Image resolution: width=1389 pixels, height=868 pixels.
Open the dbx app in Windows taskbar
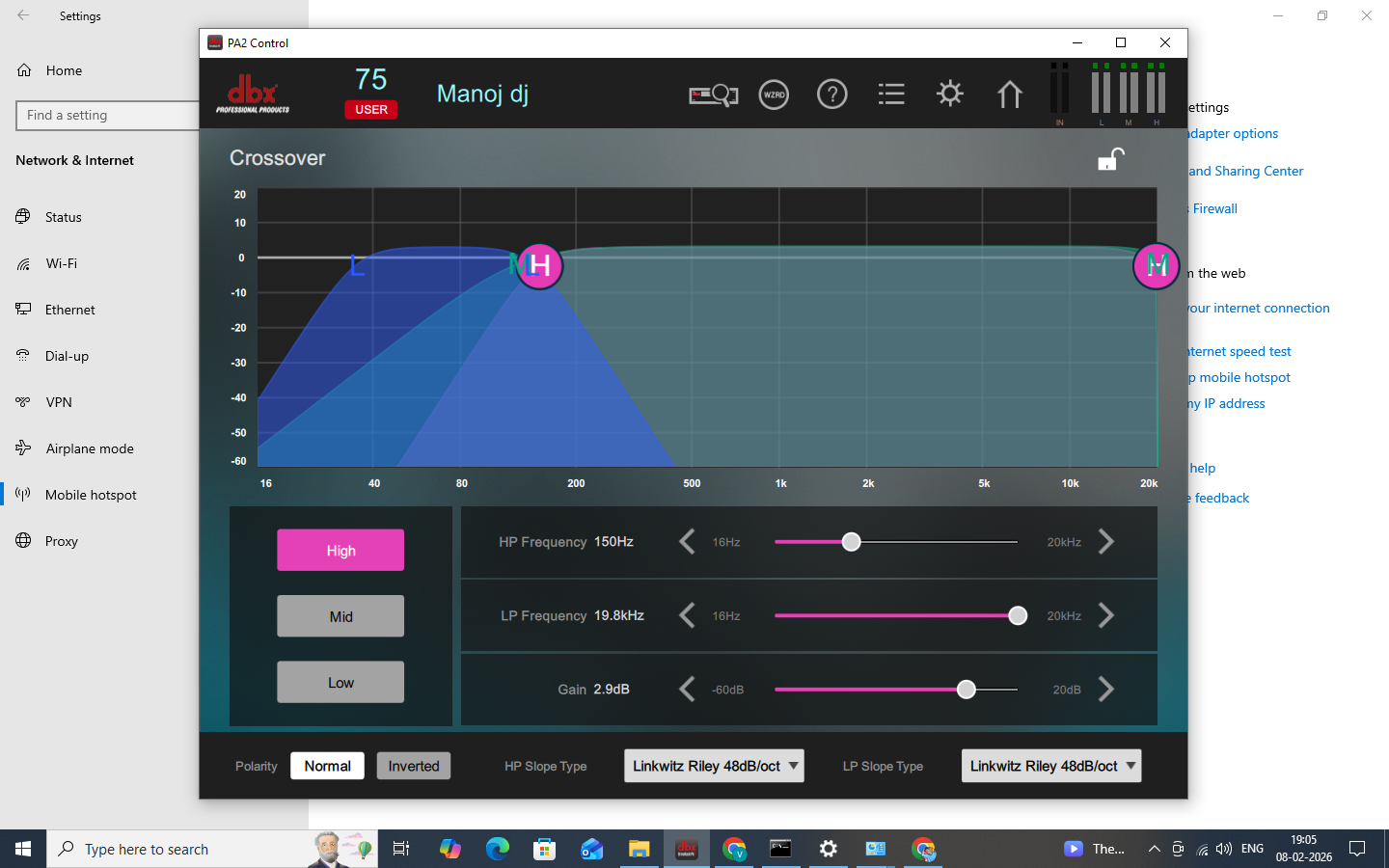686,849
